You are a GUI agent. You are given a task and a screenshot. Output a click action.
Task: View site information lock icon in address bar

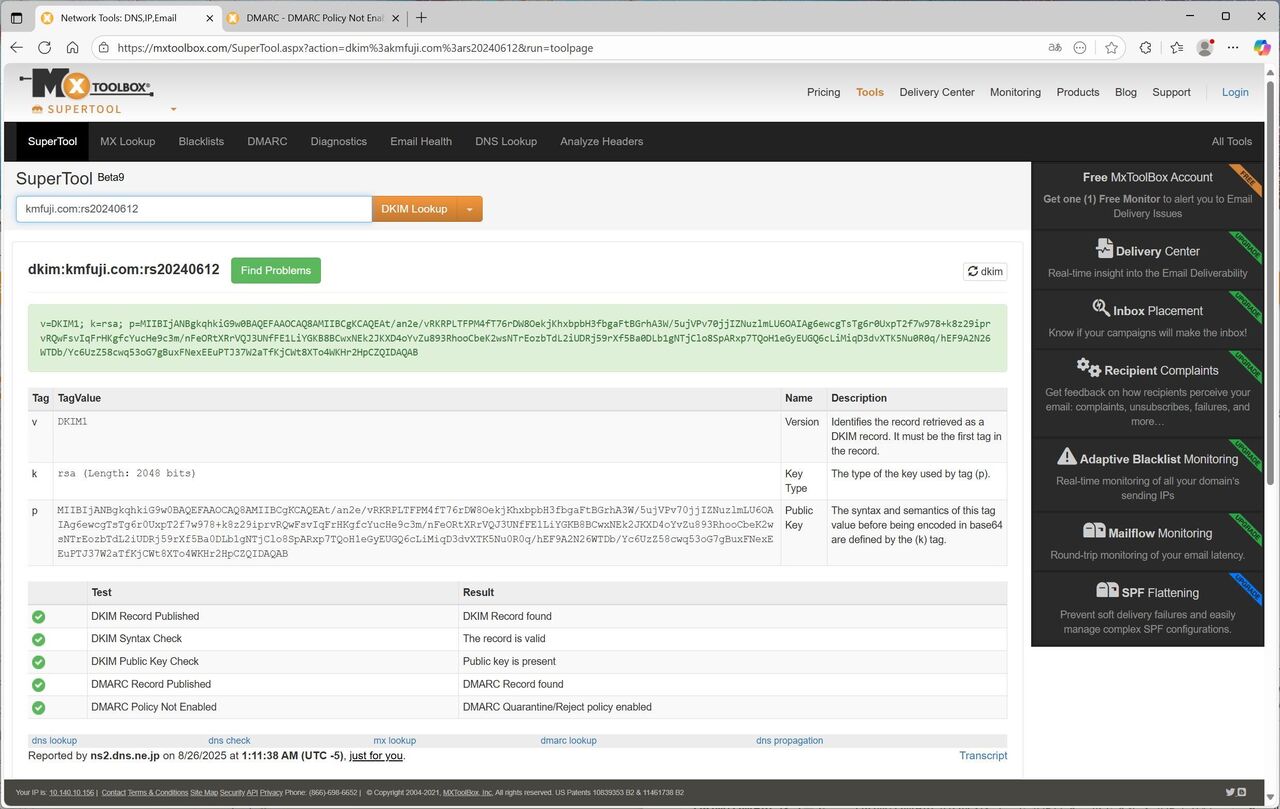tap(104, 47)
